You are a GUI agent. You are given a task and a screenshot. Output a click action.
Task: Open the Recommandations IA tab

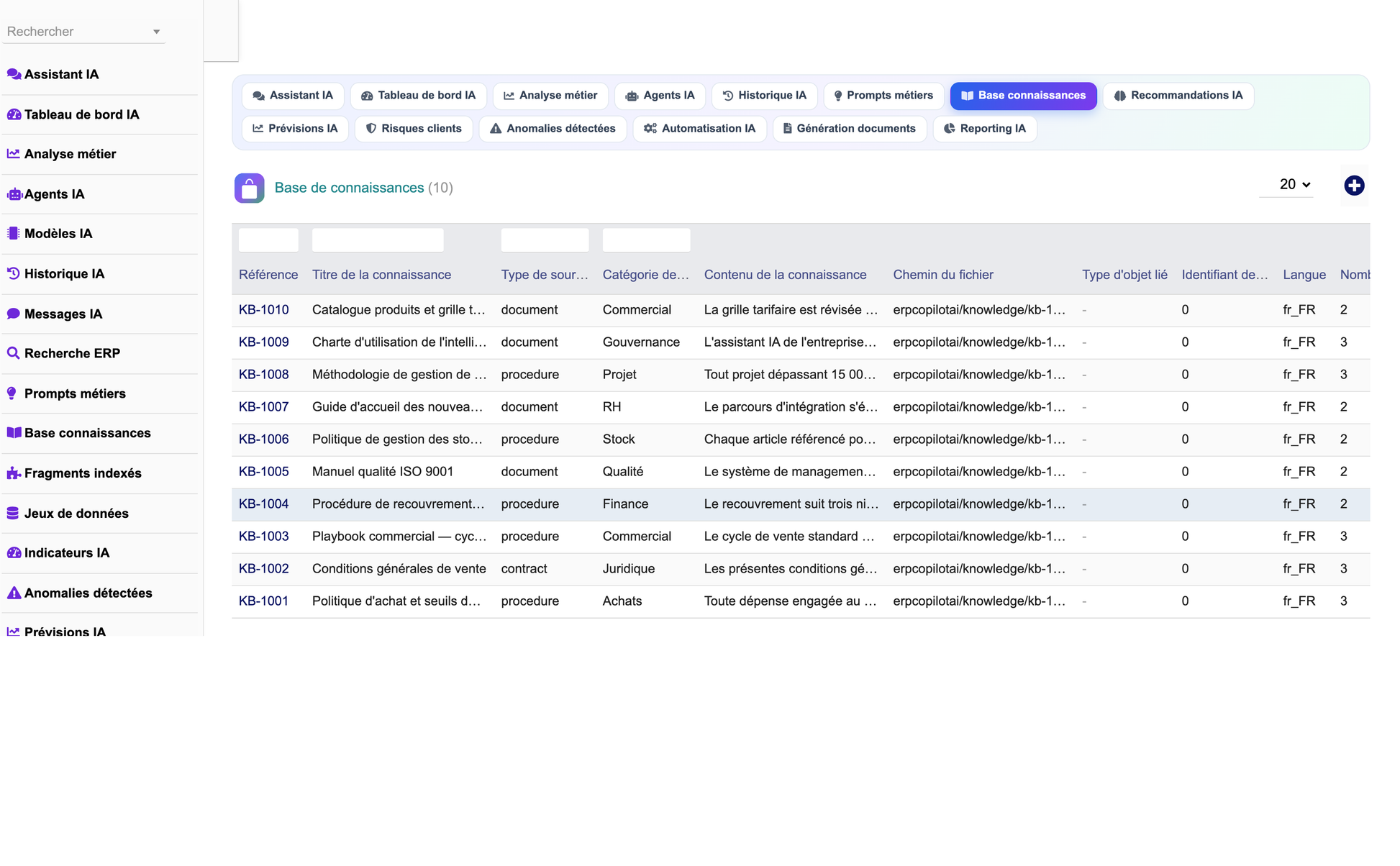[1178, 96]
